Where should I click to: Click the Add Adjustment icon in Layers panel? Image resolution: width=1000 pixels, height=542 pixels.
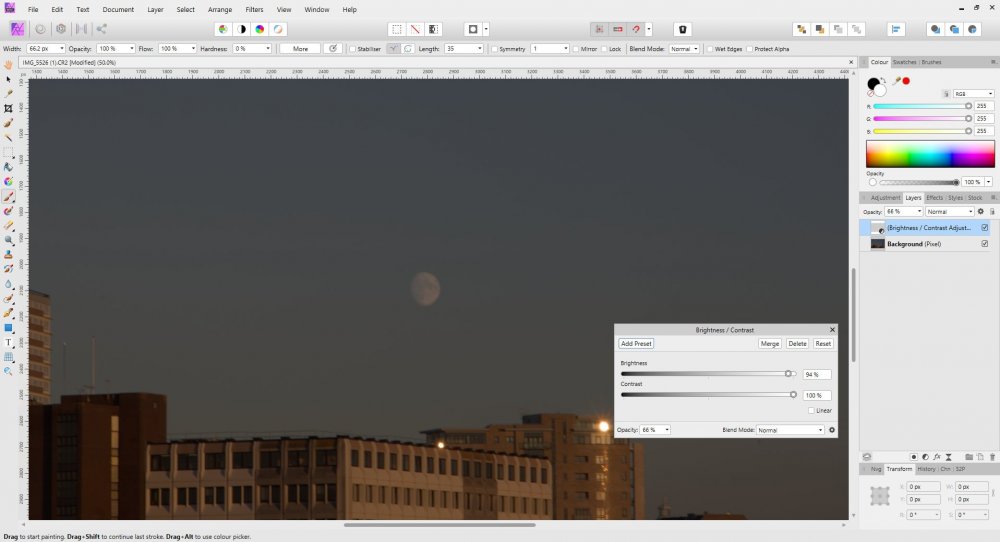(x=925, y=457)
